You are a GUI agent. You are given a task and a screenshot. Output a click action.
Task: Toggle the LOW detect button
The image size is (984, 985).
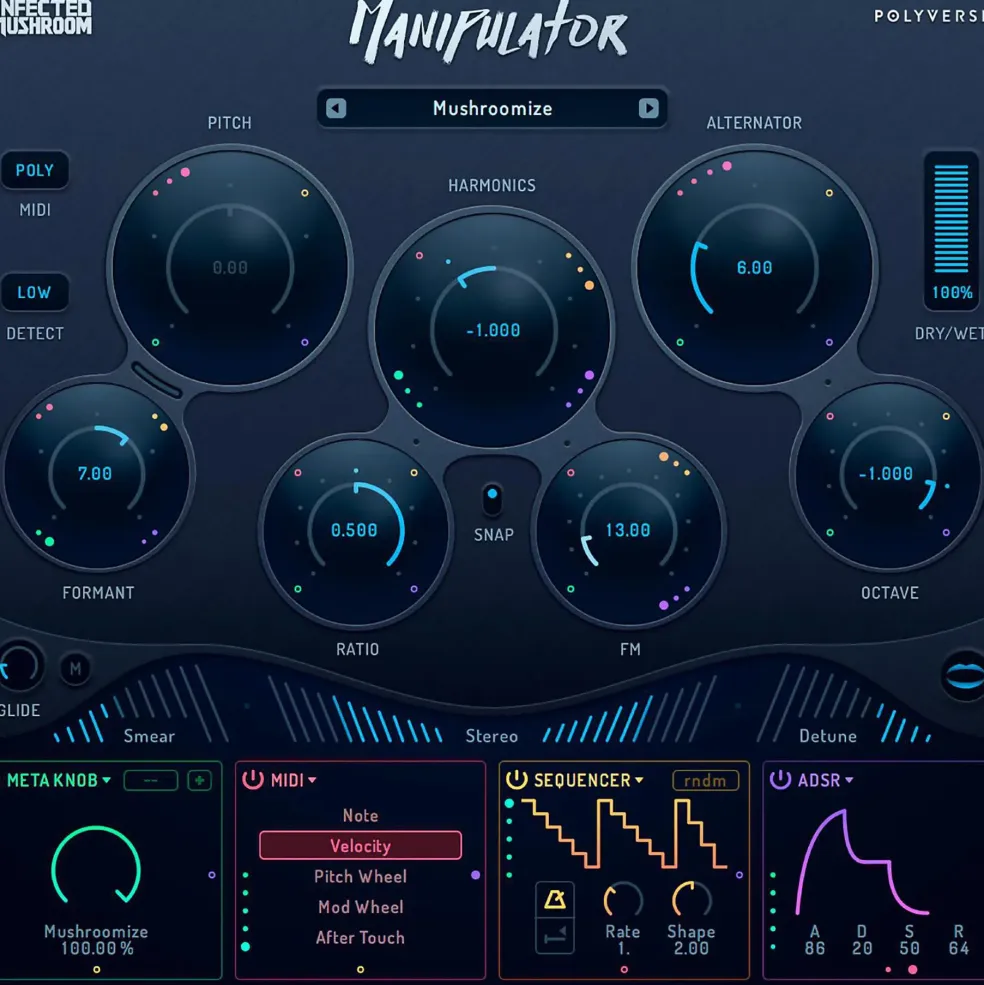point(35,292)
